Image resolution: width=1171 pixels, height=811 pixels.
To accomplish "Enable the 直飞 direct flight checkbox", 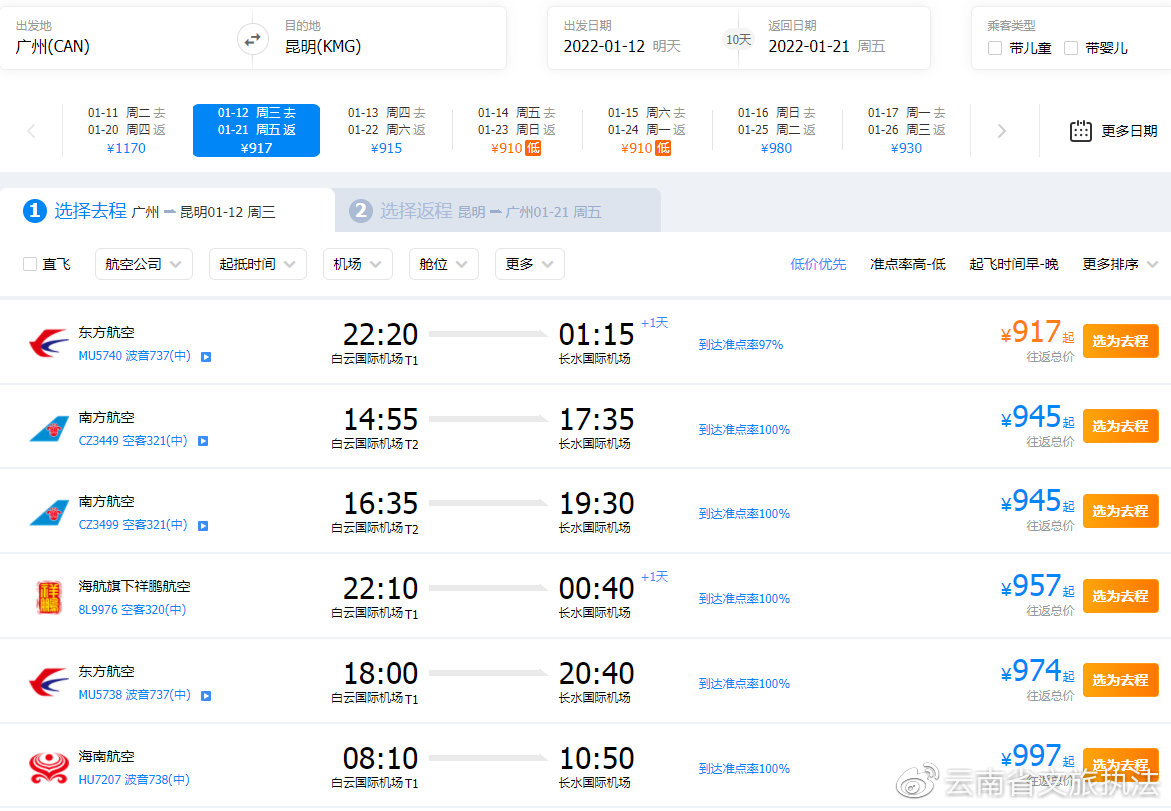I will 29,263.
